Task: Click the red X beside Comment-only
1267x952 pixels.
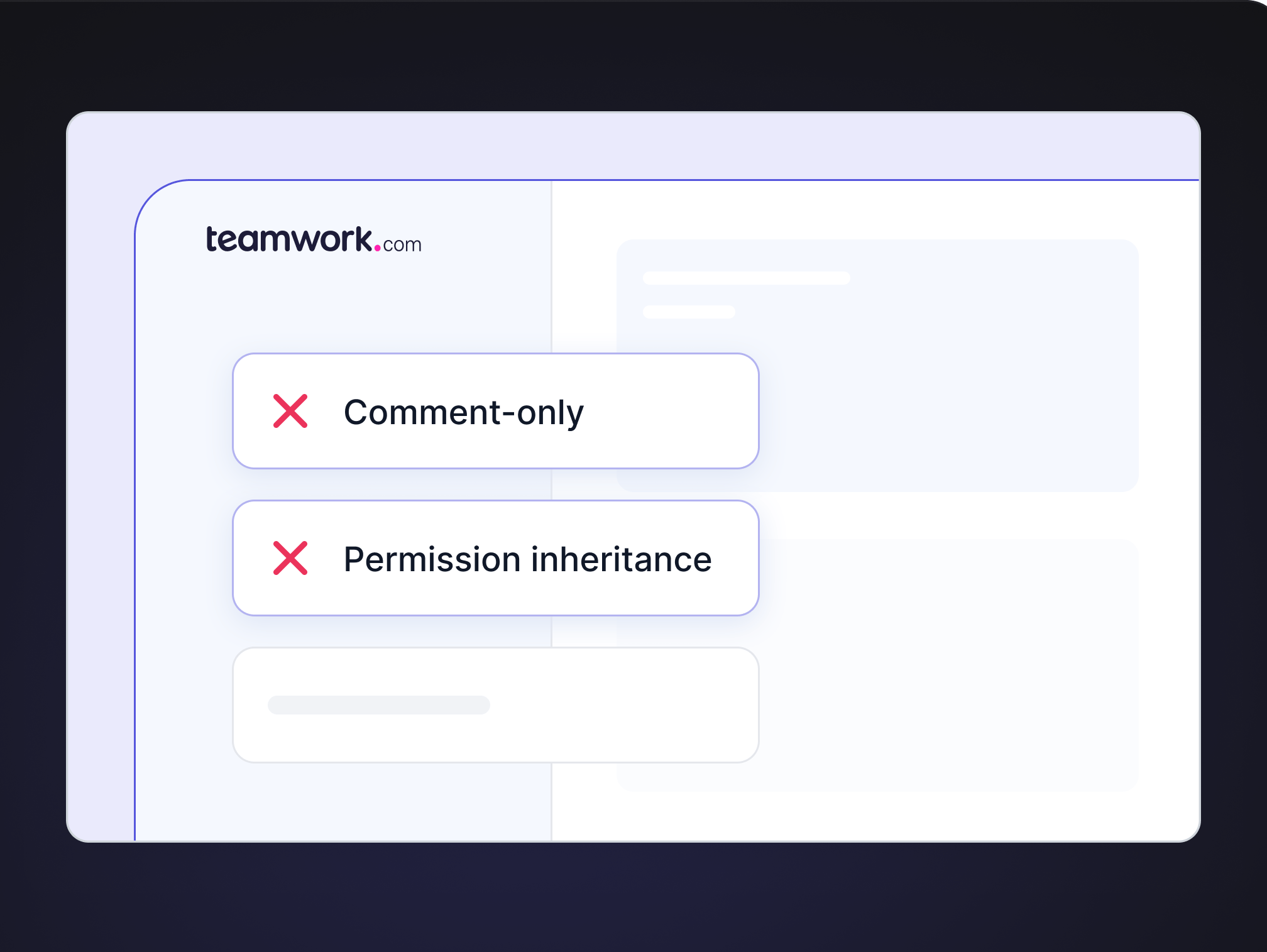Action: pos(290,411)
